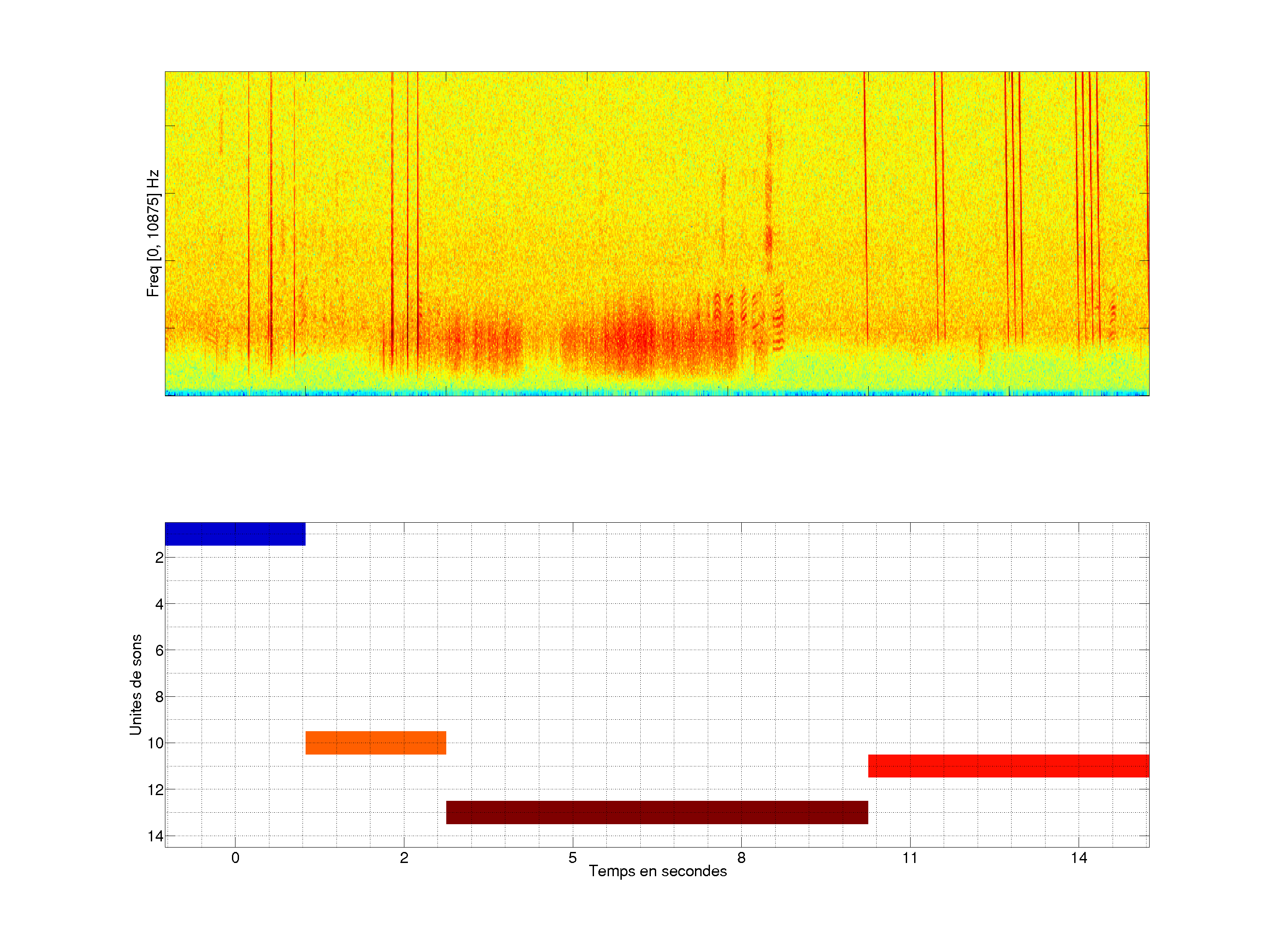
Task: Click the x-axis tick label 2
Action: tap(404, 858)
